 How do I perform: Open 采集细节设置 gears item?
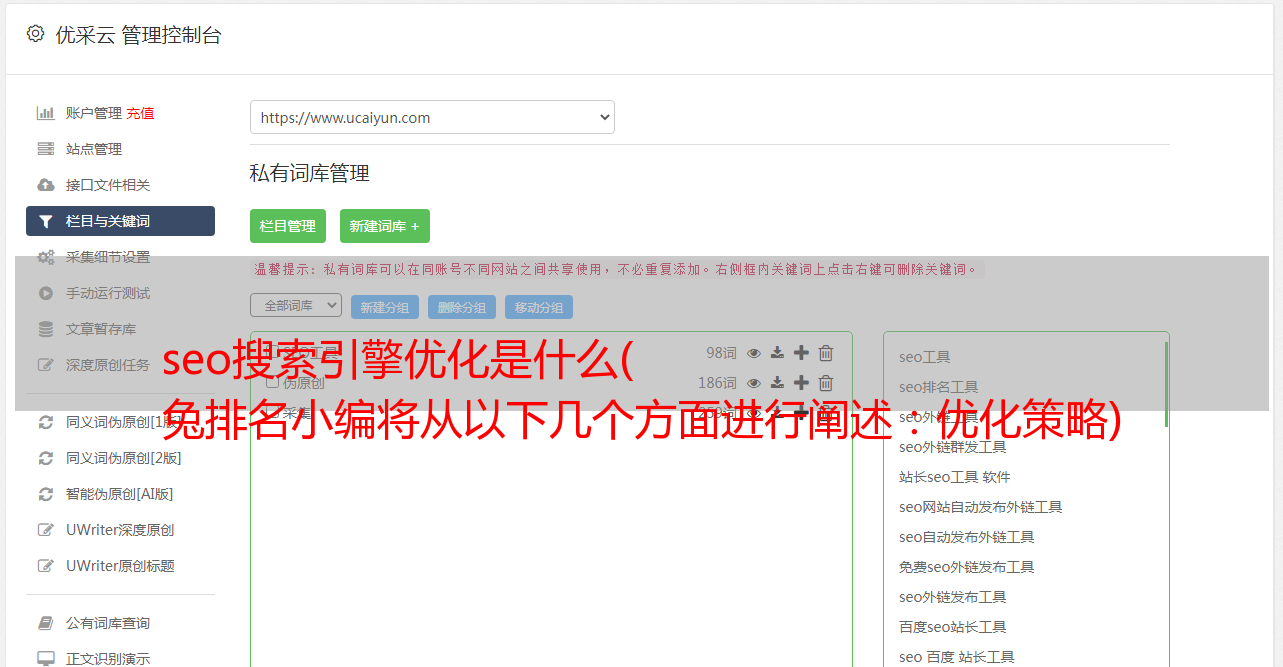pyautogui.click(x=108, y=257)
